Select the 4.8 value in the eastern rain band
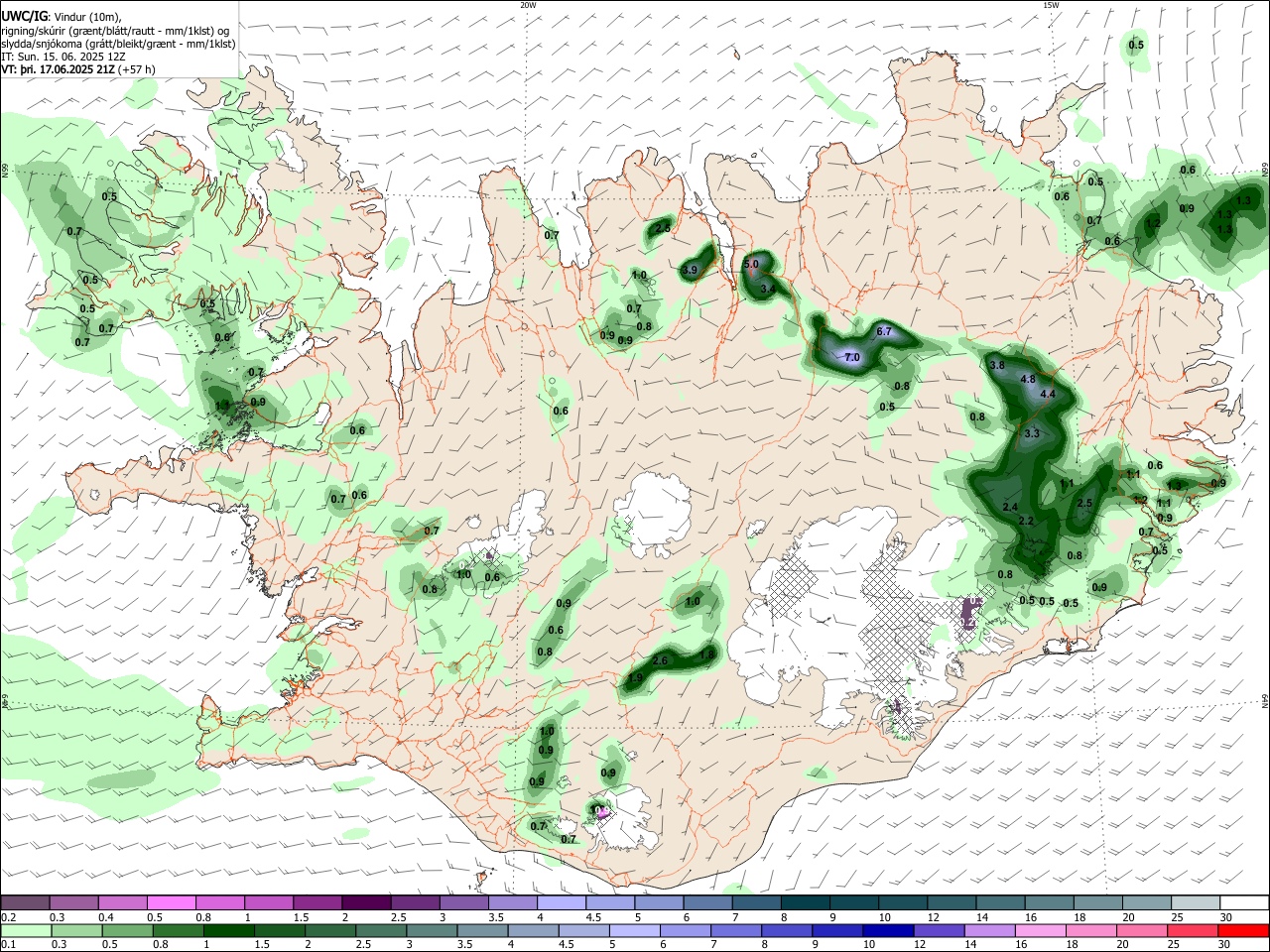The width and height of the screenshot is (1270, 952). [x=1028, y=379]
